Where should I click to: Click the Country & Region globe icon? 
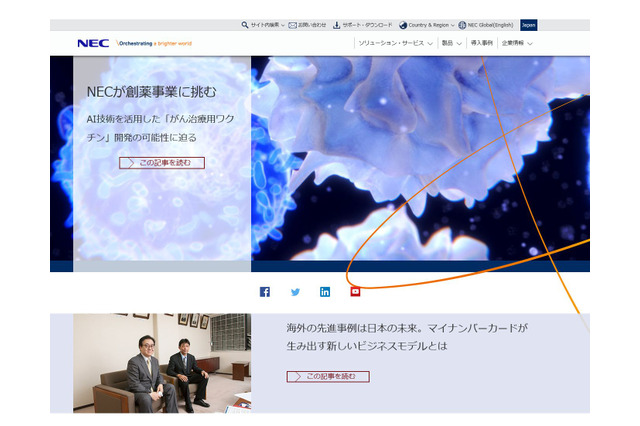pyautogui.click(x=403, y=25)
